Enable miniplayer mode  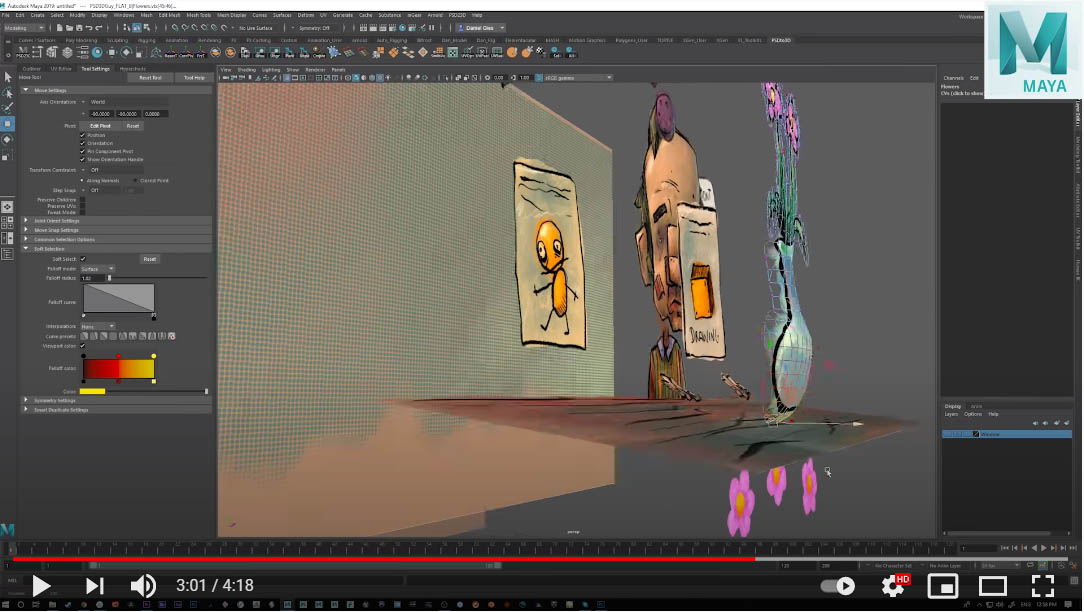943,586
